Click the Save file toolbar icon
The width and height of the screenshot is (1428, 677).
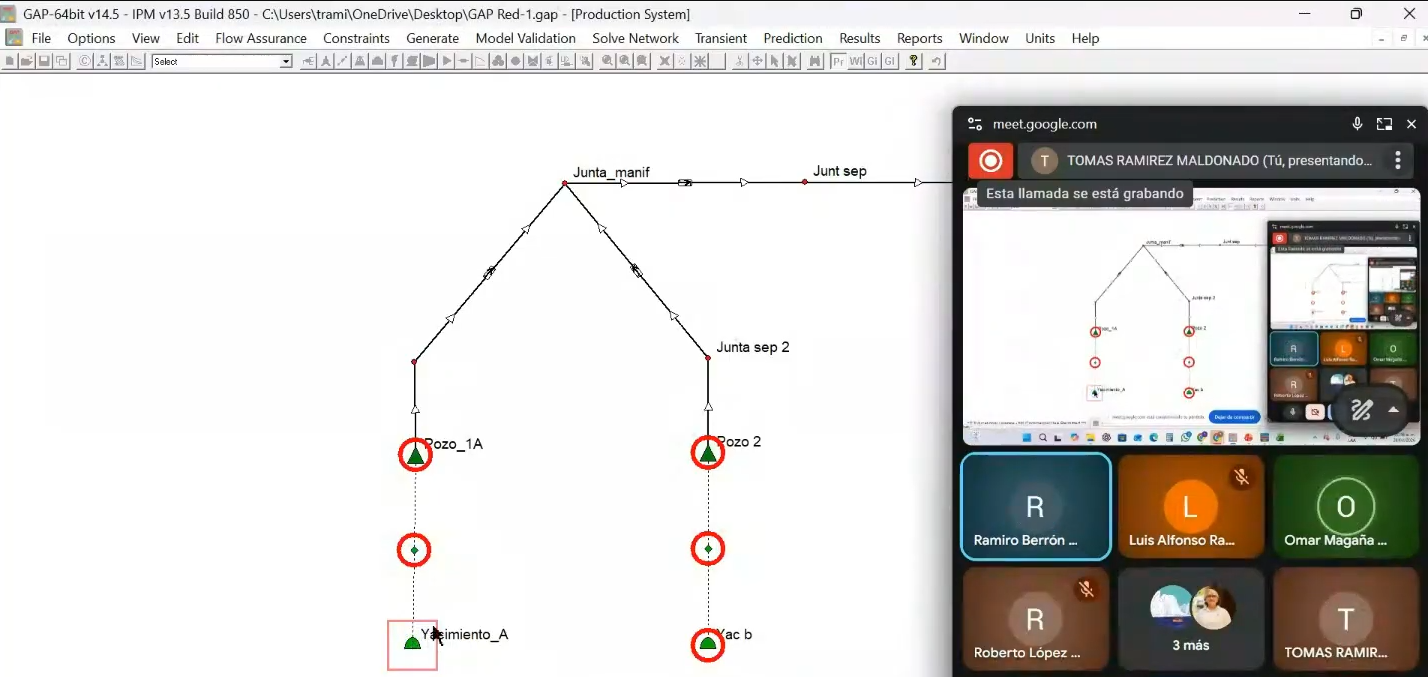click(44, 61)
